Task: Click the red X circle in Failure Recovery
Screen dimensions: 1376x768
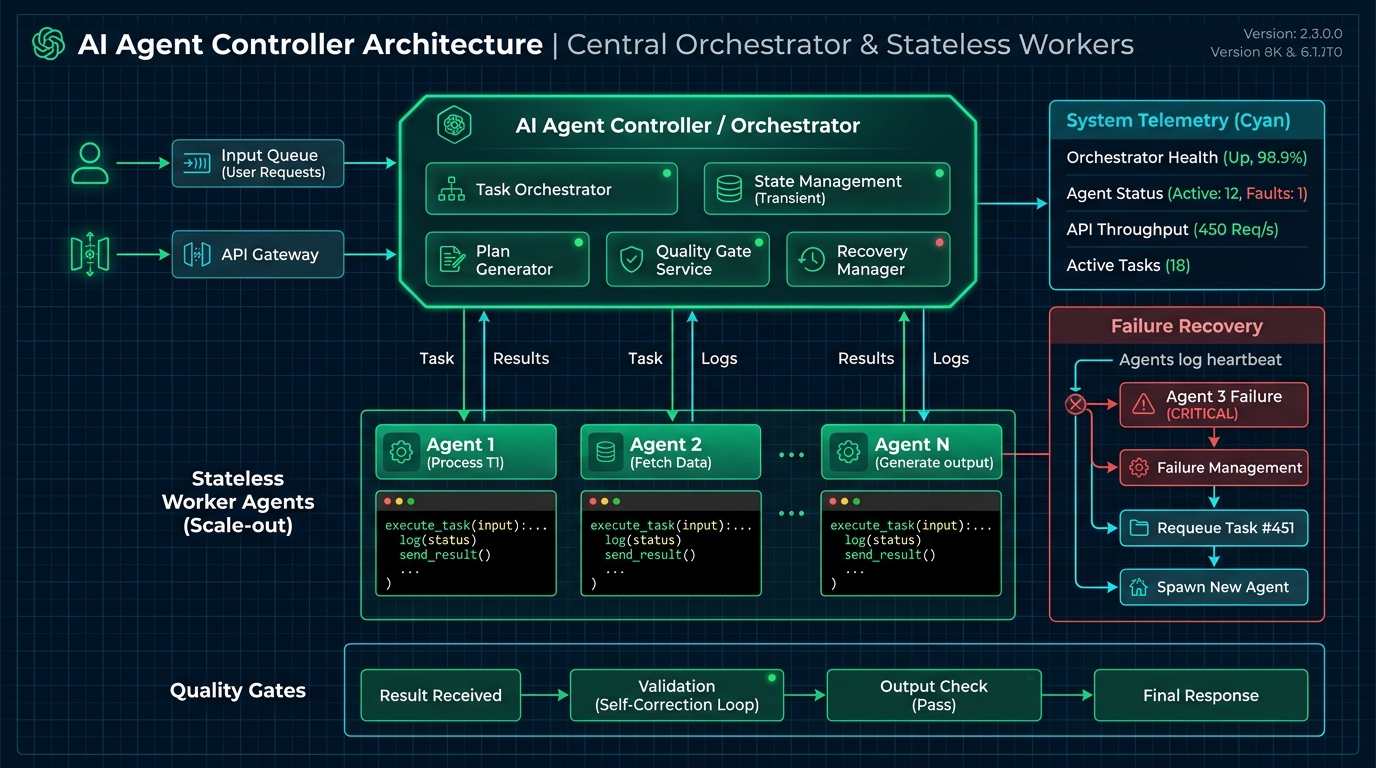Action: [1075, 404]
